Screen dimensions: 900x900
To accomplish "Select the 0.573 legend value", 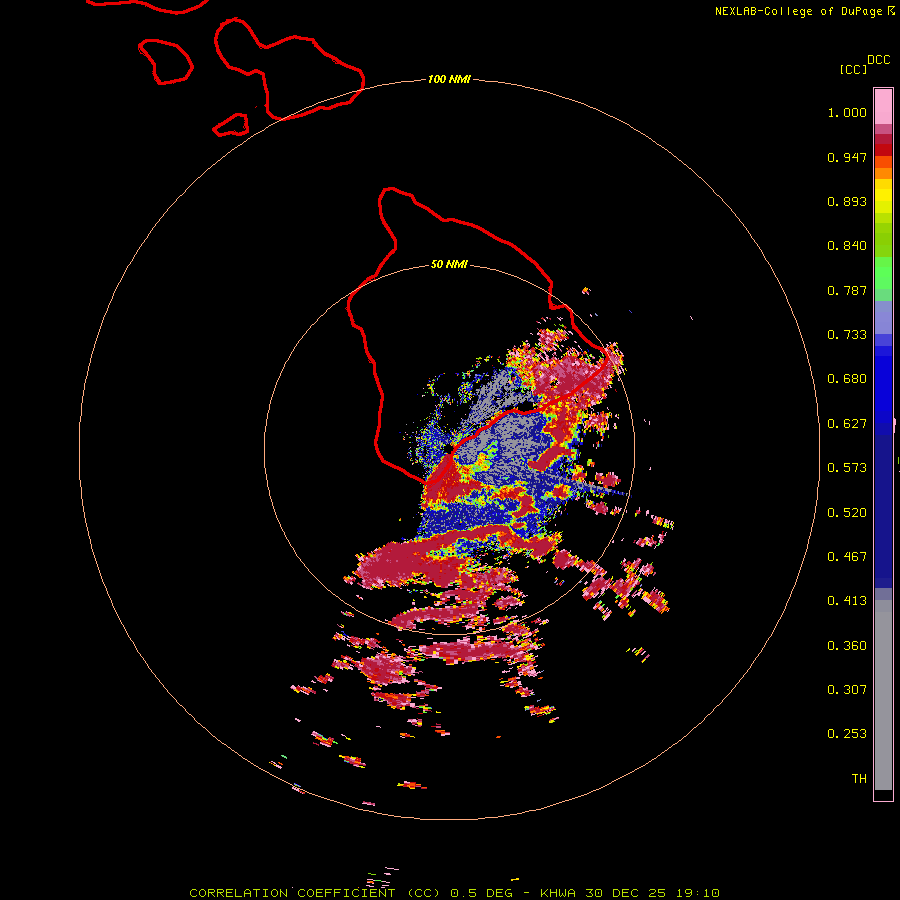I will [847, 468].
